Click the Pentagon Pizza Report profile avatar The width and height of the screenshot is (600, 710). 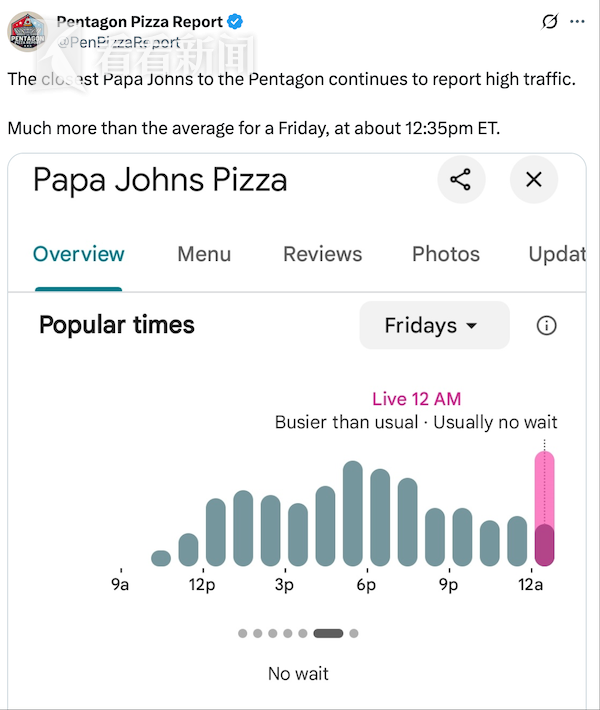(x=27, y=33)
